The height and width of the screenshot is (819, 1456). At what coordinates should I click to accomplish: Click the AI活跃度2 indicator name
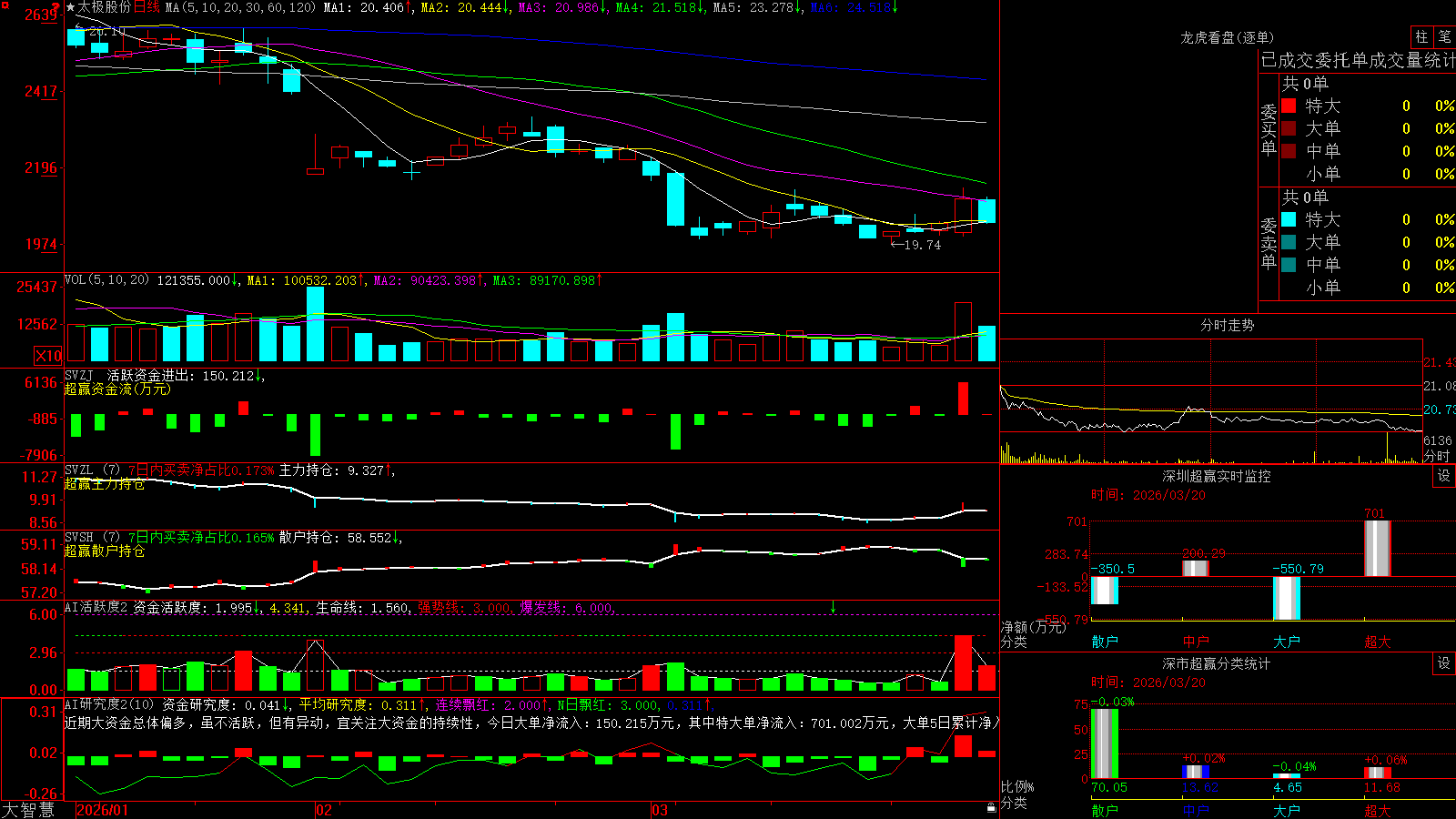click(96, 607)
